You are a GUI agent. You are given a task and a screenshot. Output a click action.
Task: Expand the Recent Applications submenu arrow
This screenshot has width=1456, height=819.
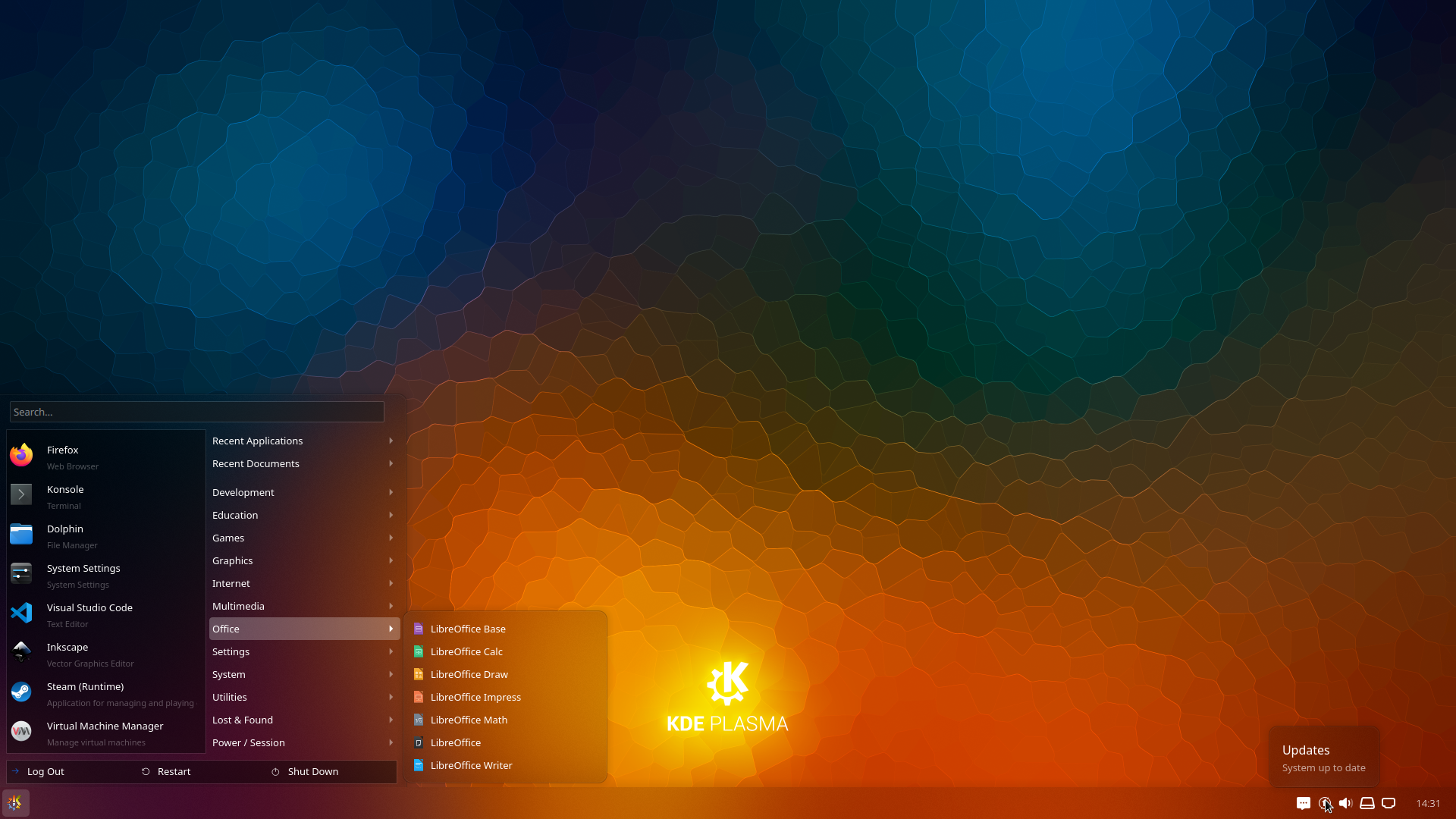pyautogui.click(x=391, y=441)
